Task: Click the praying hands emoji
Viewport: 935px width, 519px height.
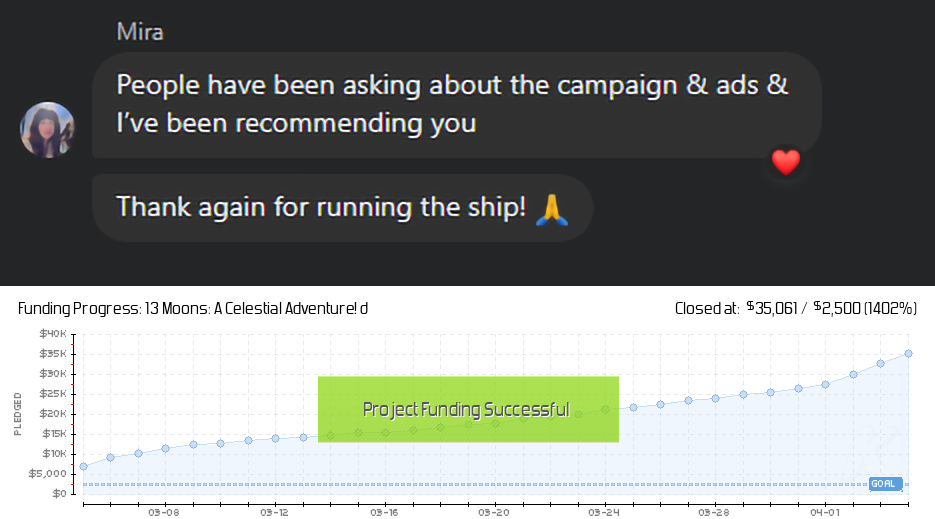Action: coord(551,208)
